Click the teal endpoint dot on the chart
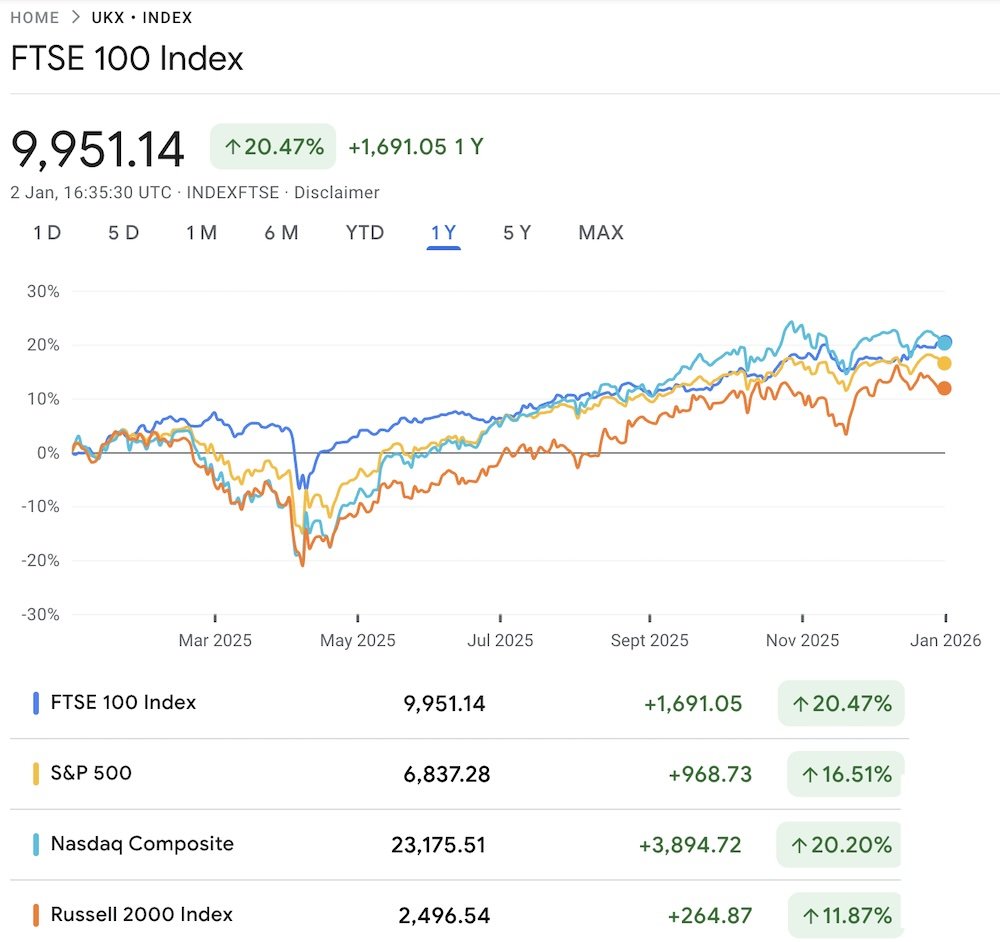 pyautogui.click(x=944, y=342)
